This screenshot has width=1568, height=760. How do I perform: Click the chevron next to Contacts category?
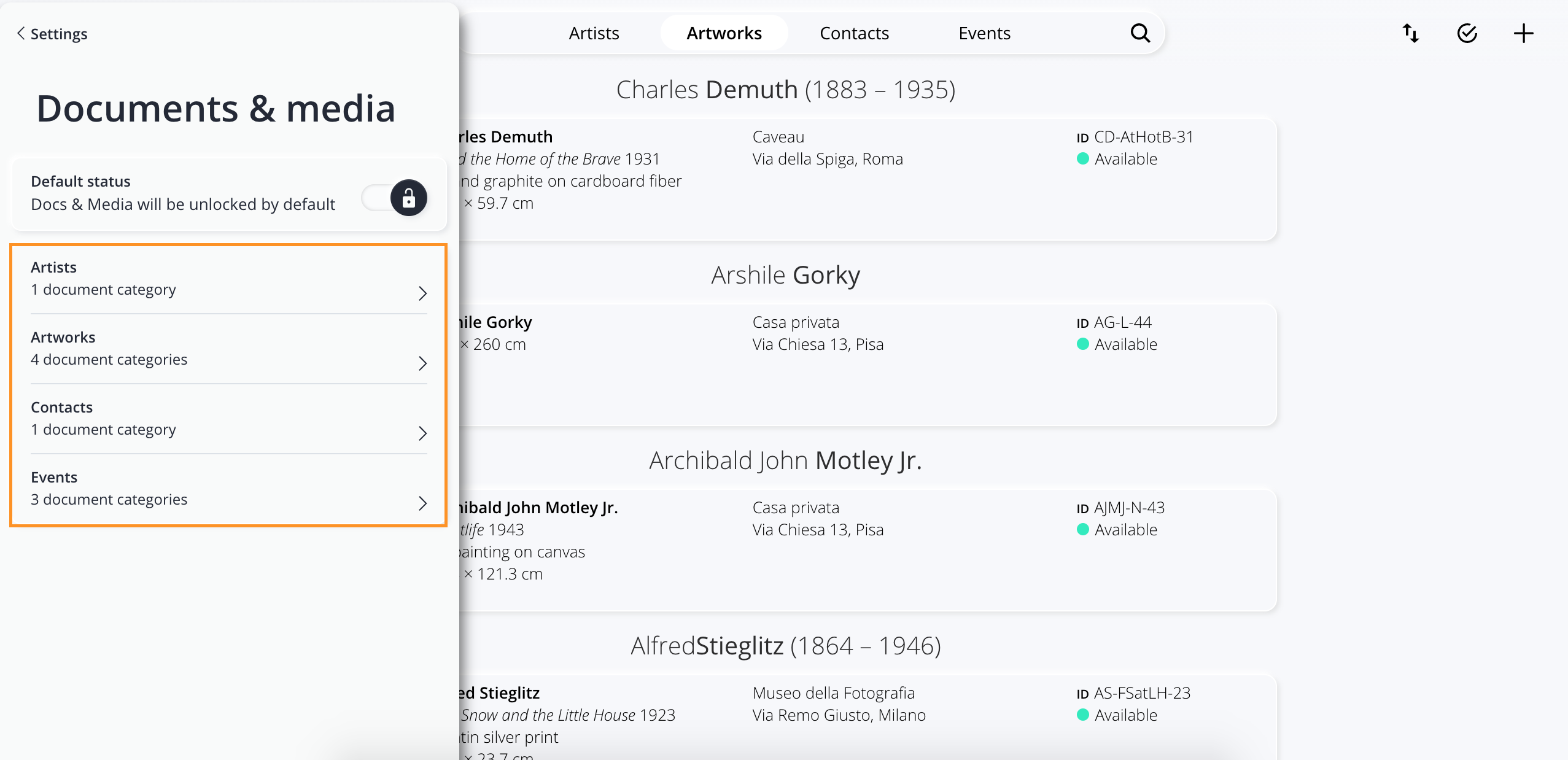422,433
